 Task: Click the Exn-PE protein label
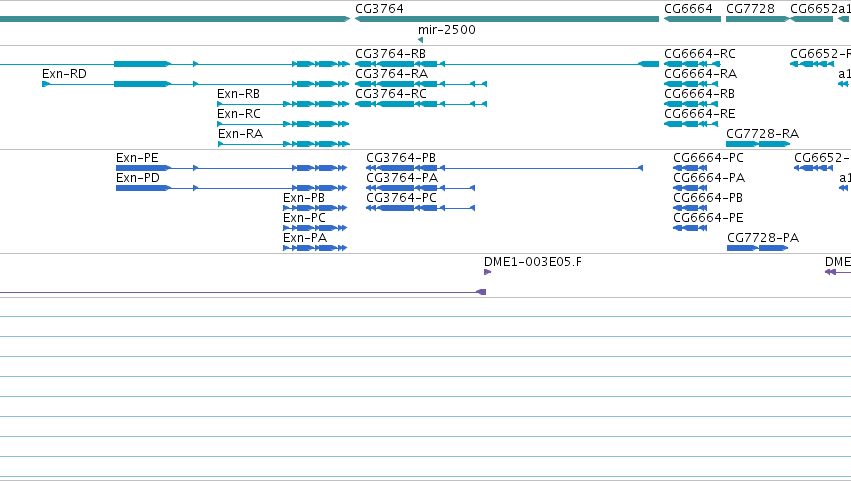[137, 158]
